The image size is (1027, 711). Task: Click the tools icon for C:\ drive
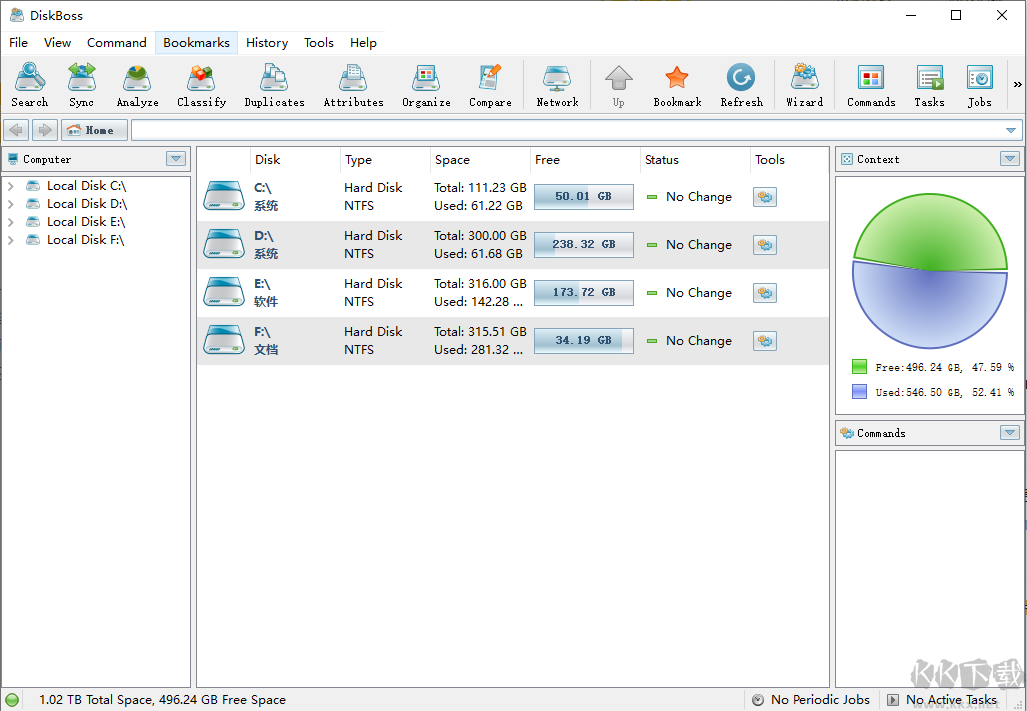(764, 196)
